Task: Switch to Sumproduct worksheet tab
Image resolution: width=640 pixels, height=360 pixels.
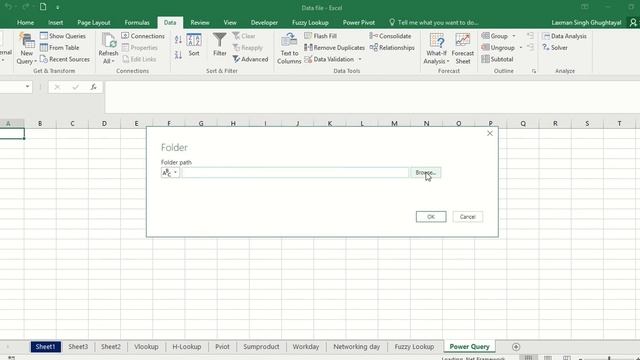Action: [261, 347]
